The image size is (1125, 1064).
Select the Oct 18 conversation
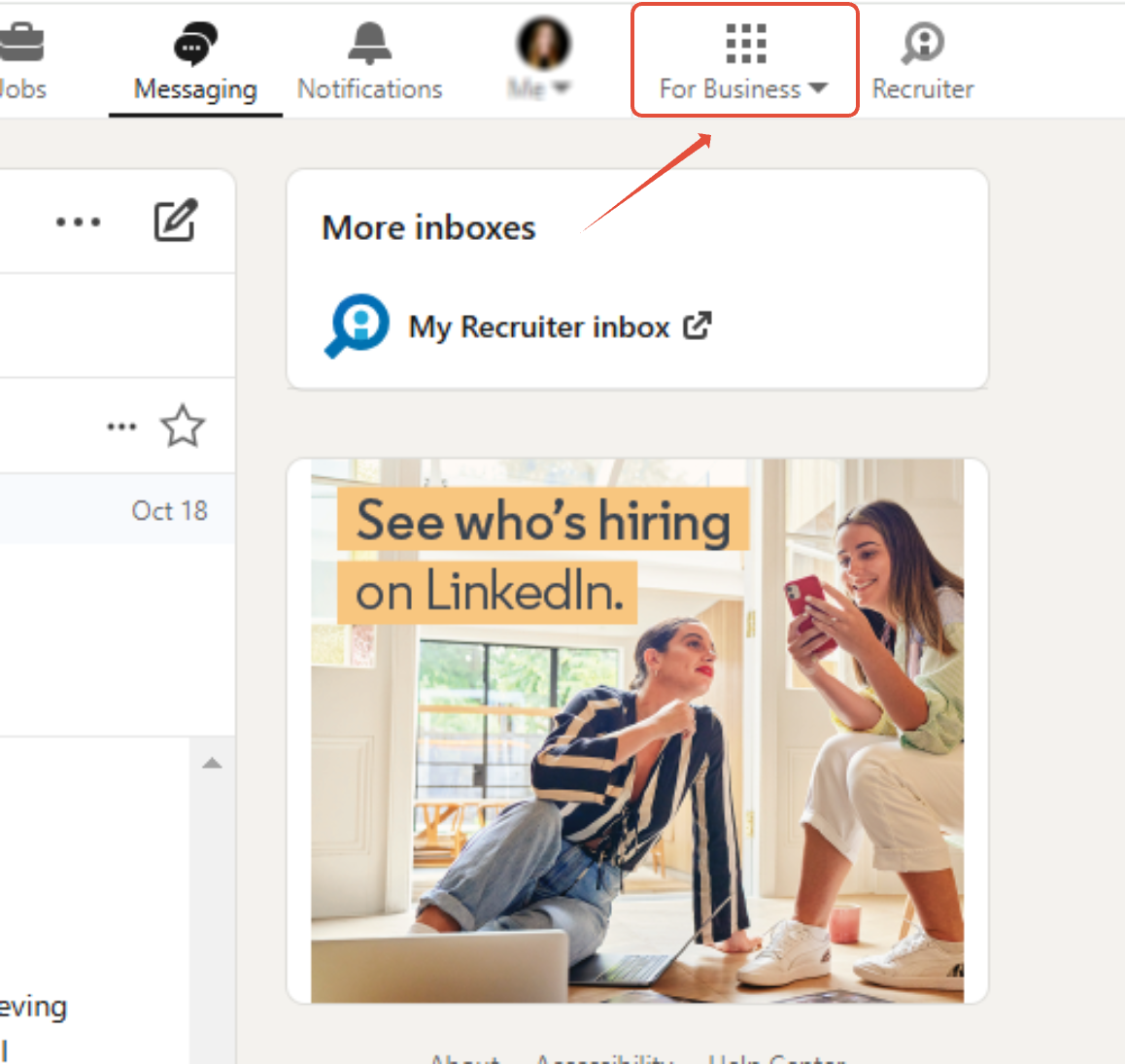[x=117, y=509]
